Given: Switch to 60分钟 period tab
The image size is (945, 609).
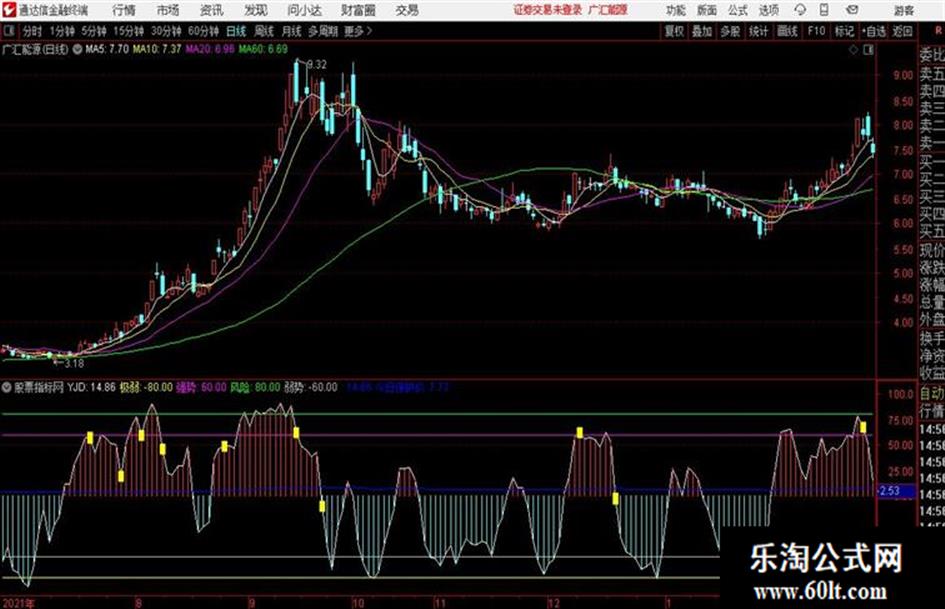Looking at the screenshot, I should [204, 31].
